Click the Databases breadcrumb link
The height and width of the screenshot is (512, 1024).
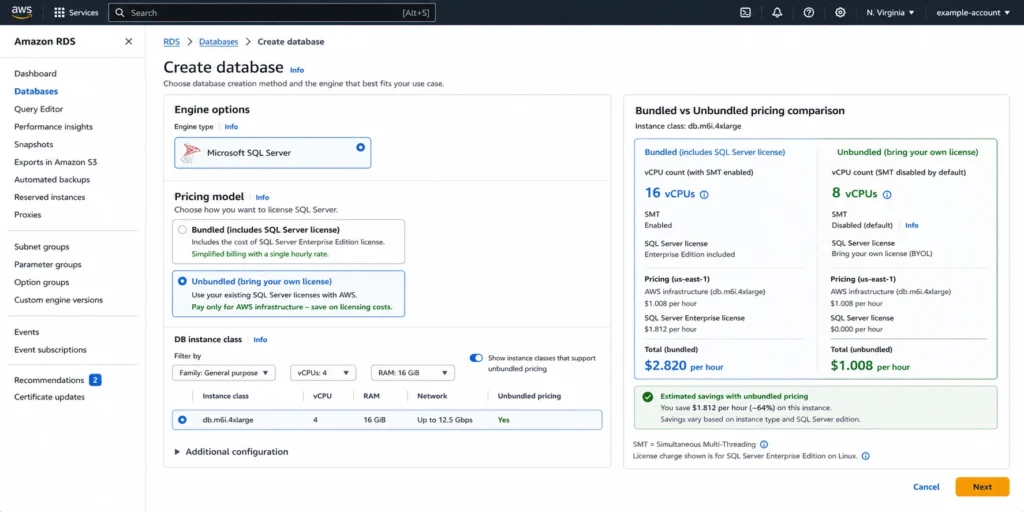point(219,42)
